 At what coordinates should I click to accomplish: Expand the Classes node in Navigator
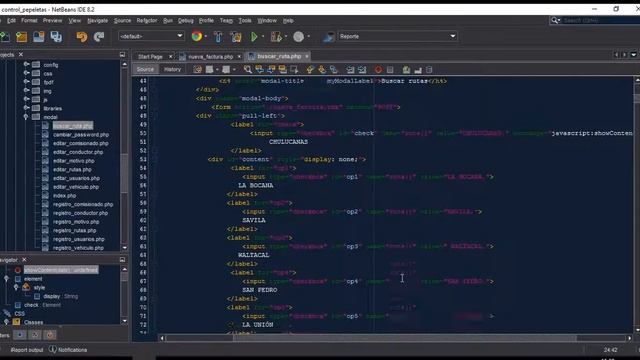(7, 322)
